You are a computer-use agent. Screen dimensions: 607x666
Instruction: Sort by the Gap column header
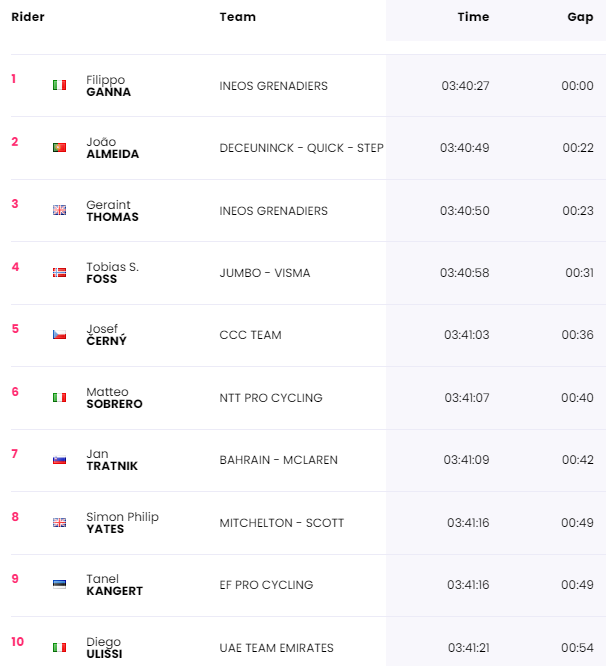[x=580, y=17]
